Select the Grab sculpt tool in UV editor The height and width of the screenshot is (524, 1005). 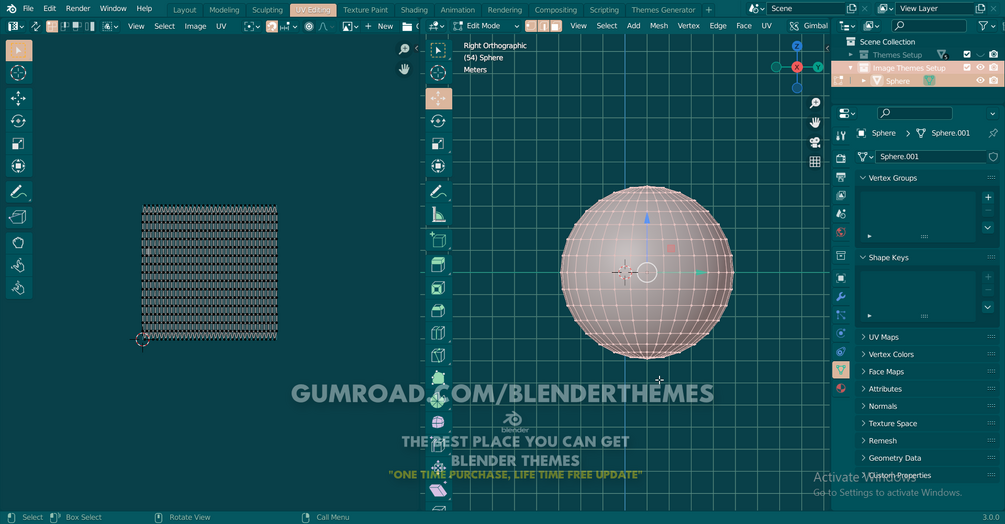point(19,243)
